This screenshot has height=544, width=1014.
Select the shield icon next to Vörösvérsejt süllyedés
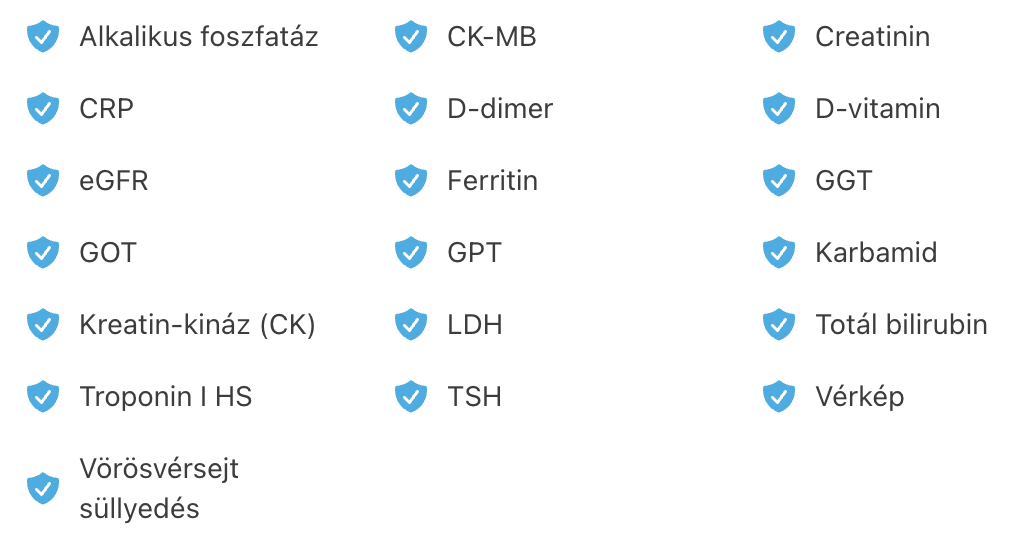coord(43,488)
